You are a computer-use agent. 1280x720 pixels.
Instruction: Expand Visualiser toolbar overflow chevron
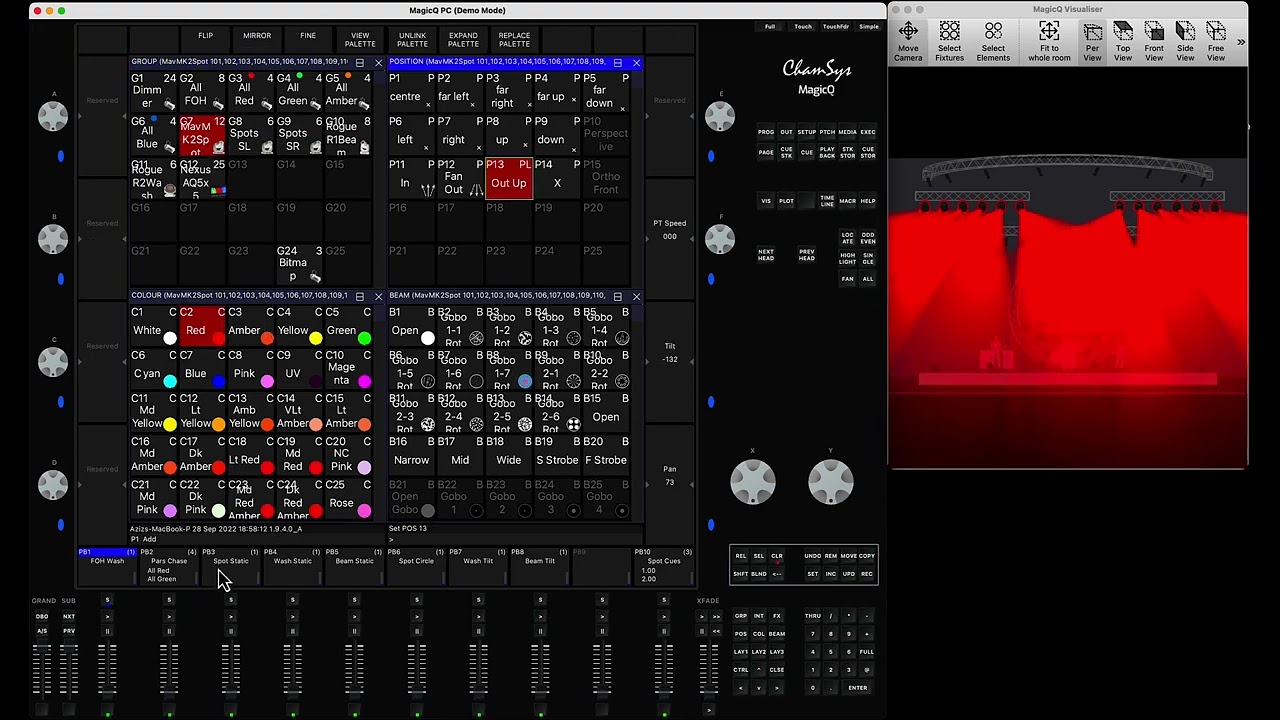click(1241, 42)
